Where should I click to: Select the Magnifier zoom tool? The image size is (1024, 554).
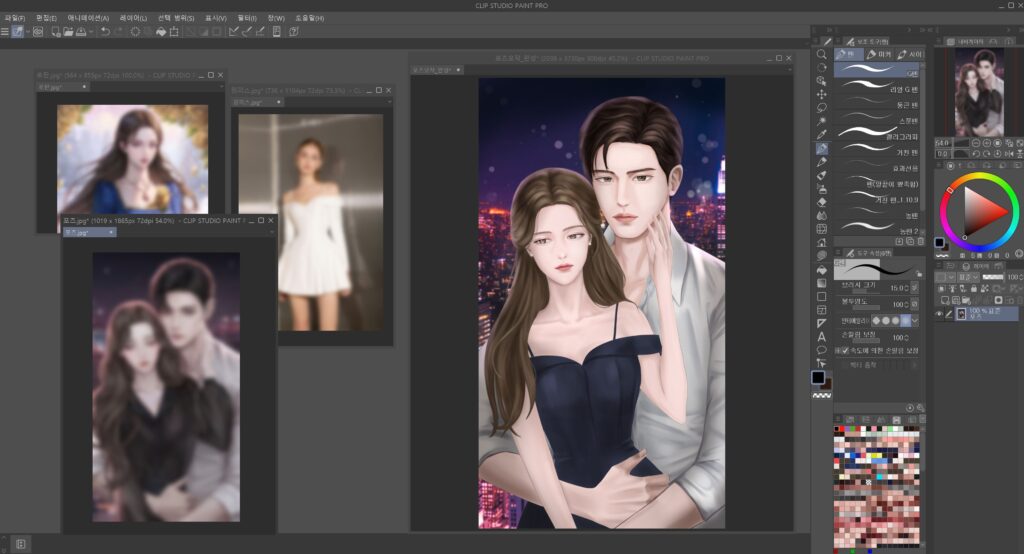click(821, 54)
